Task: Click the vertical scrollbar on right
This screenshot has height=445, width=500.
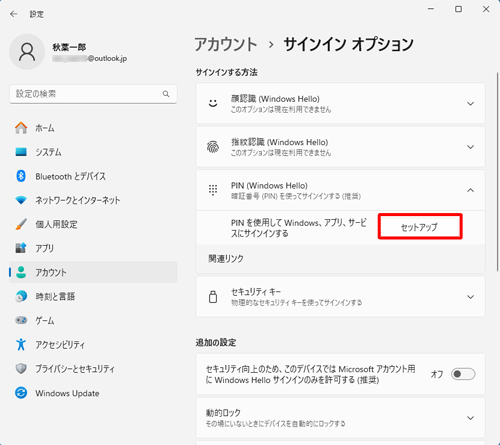Action: [x=497, y=172]
